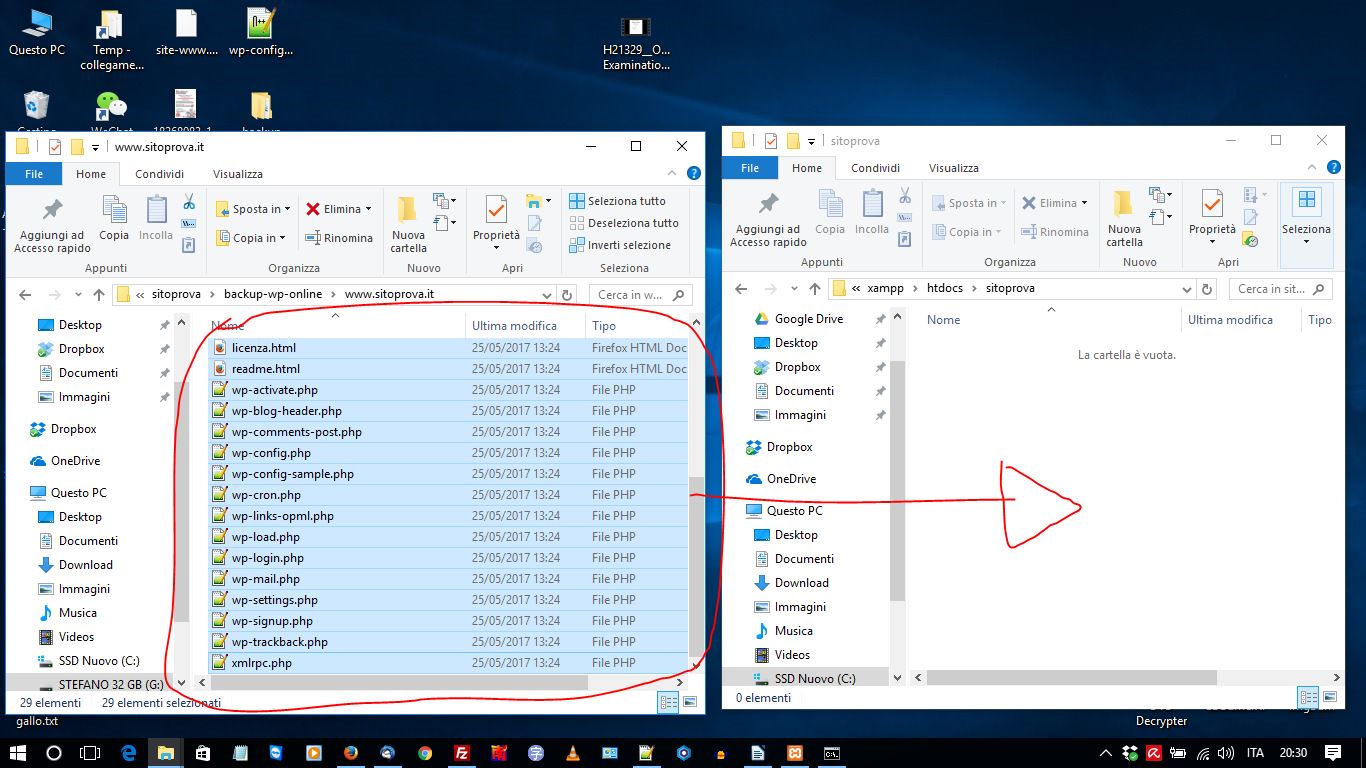
Task: Open the Windows Start menu
Action: 18,753
